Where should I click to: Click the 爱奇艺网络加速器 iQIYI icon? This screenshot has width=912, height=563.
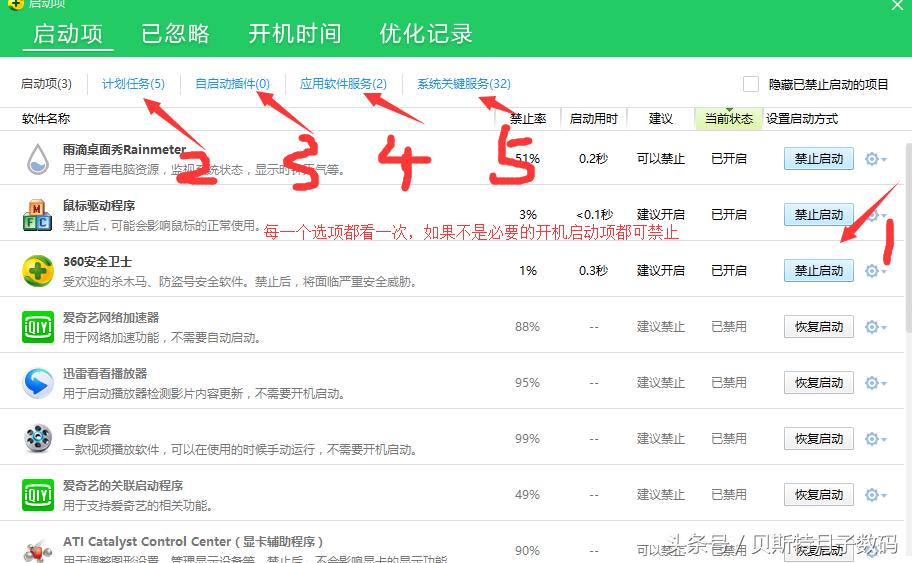[38, 327]
